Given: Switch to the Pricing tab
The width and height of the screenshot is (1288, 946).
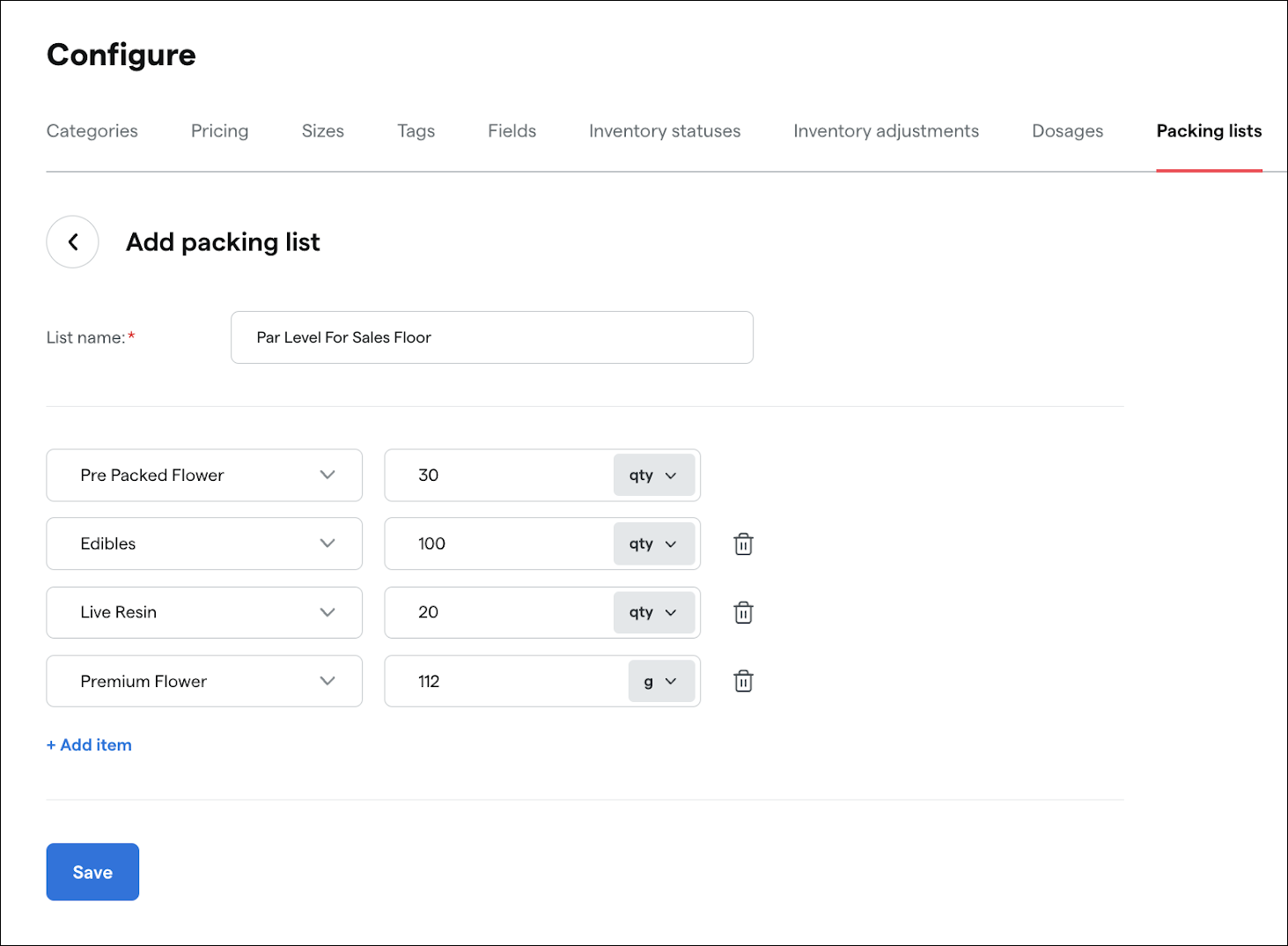Looking at the screenshot, I should pyautogui.click(x=219, y=130).
